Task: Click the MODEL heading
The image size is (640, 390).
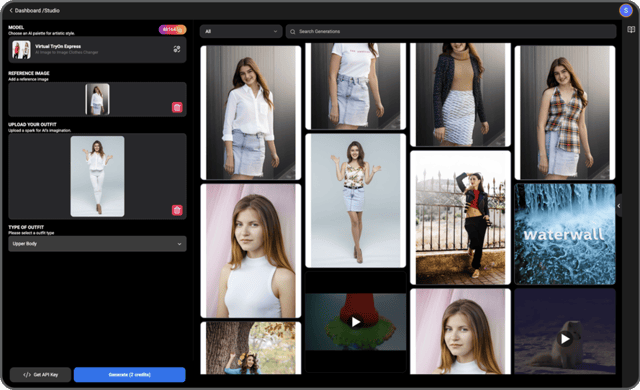Action: tap(16, 27)
